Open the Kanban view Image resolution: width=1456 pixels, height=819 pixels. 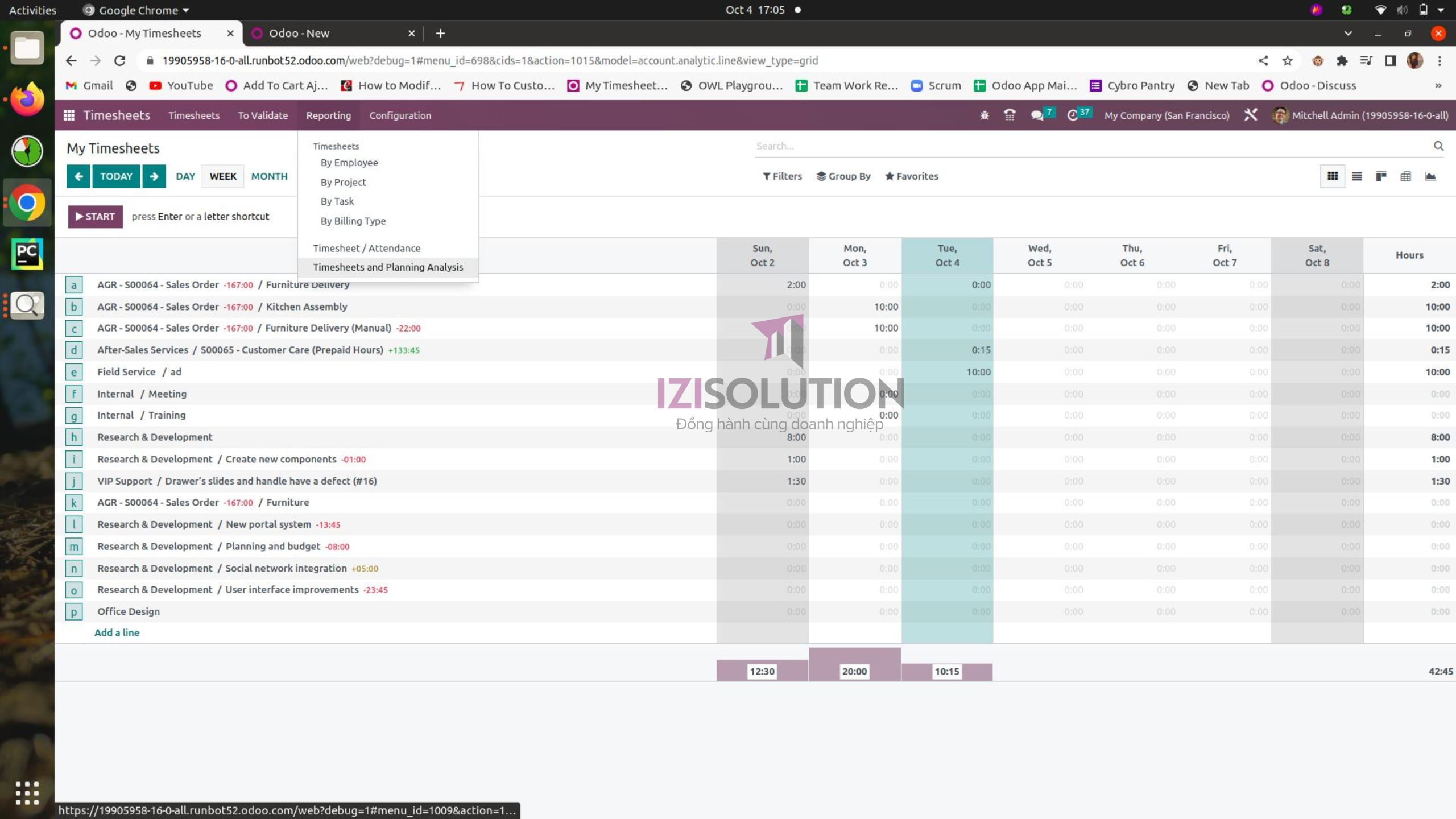1381,176
